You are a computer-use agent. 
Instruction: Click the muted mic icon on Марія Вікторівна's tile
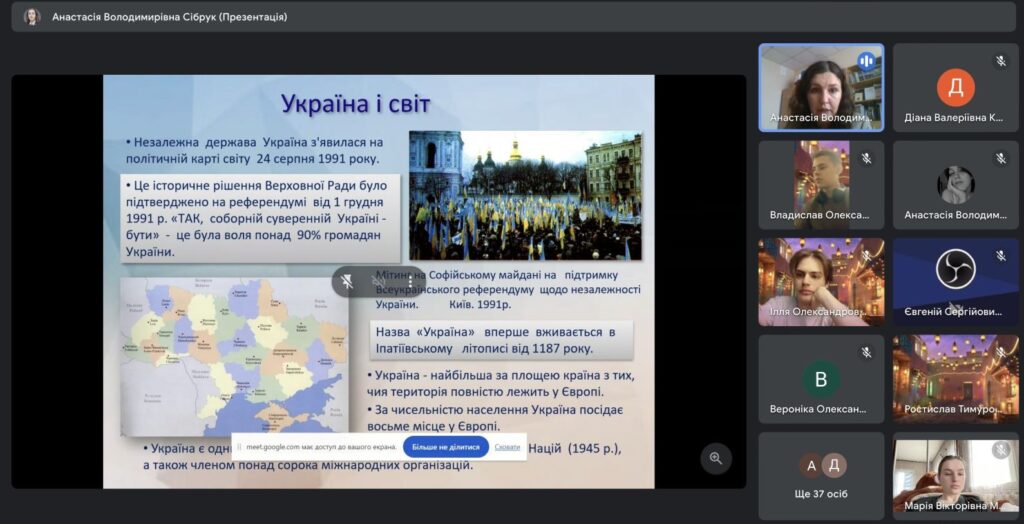1001,450
